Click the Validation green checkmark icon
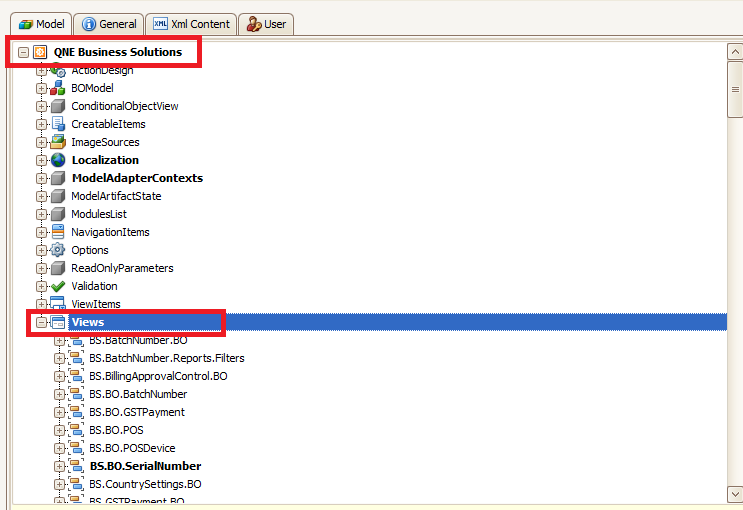The width and height of the screenshot is (743, 510). pyautogui.click(x=58, y=286)
